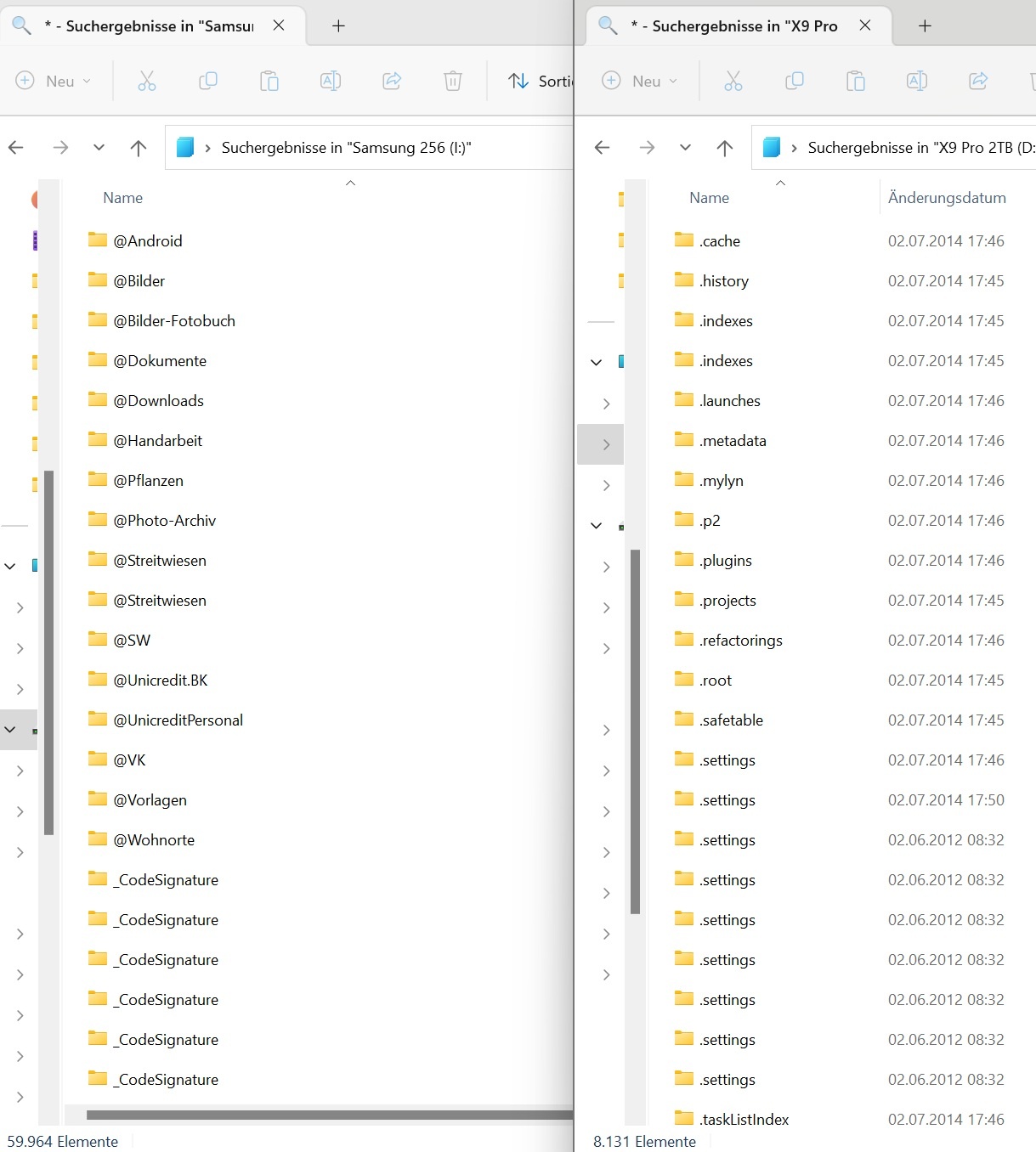Open recent locations dropdown in X9 Pro window

coord(685,148)
